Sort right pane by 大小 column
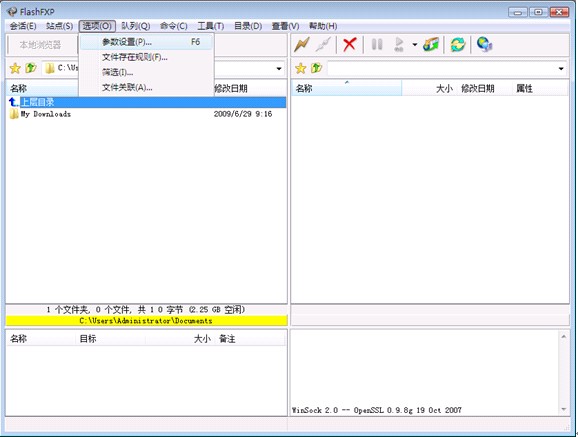 pyautogui.click(x=429, y=89)
